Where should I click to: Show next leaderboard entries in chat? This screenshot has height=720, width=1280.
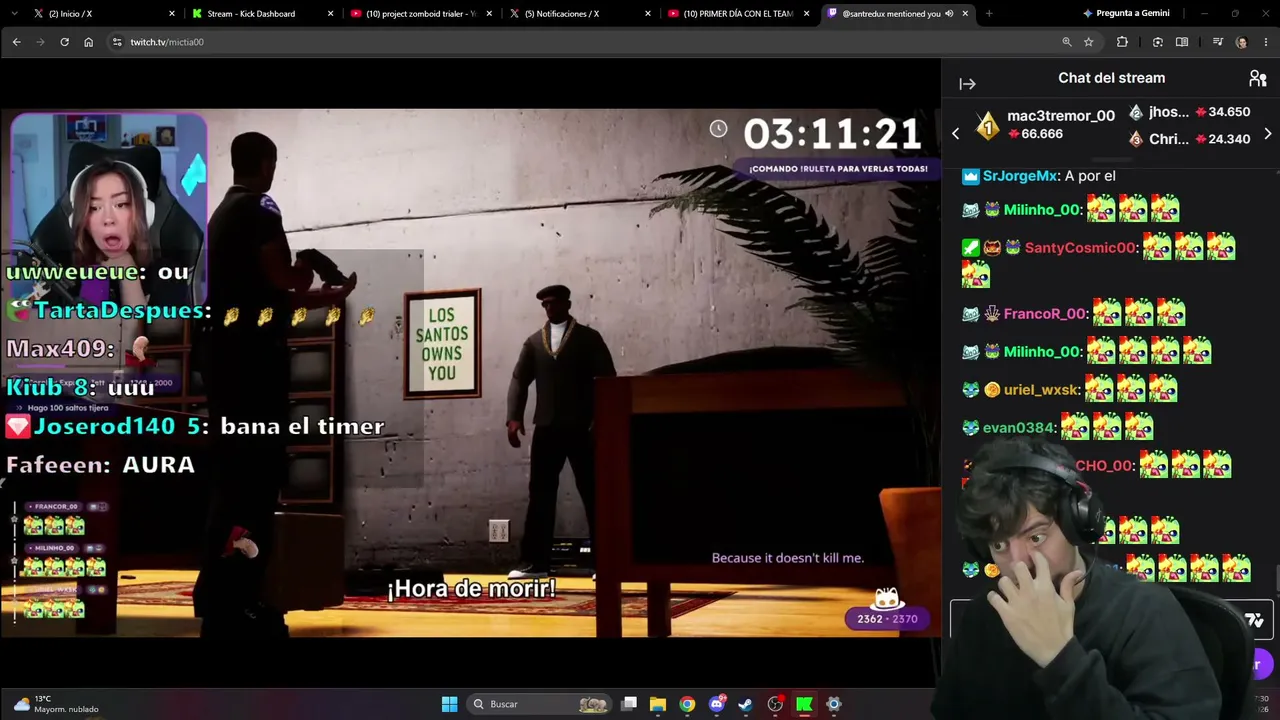pos(1268,134)
